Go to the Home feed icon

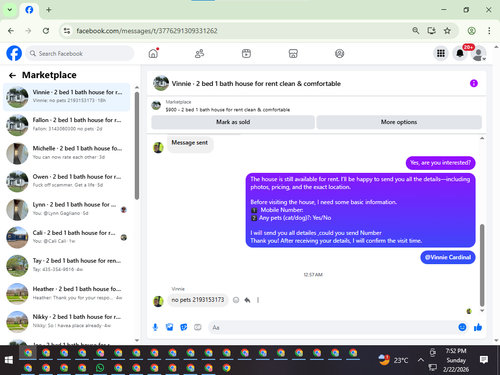coord(153,53)
